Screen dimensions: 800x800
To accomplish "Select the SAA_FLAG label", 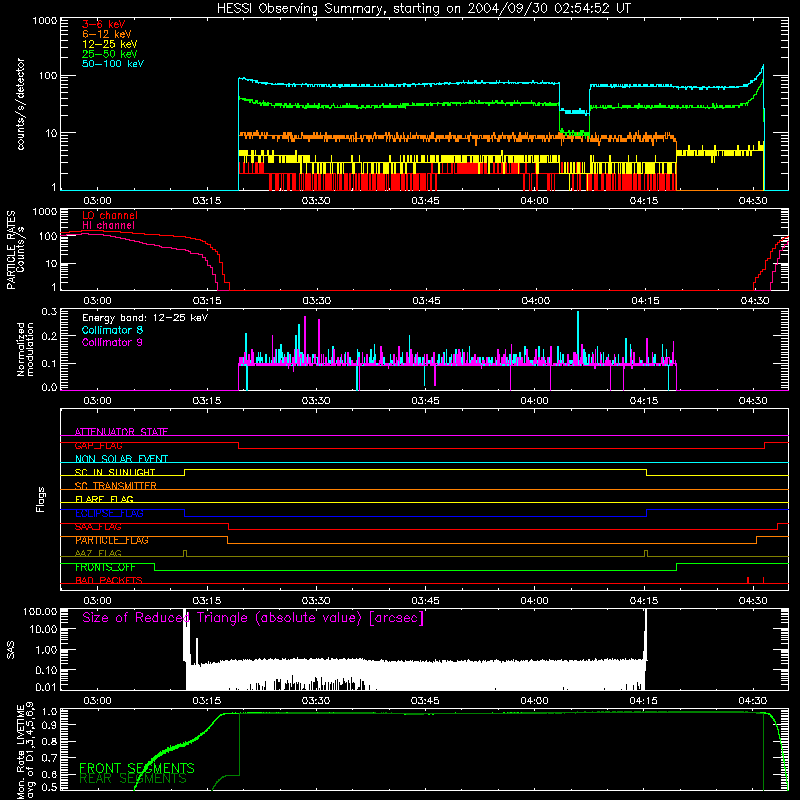I will 98,527.
